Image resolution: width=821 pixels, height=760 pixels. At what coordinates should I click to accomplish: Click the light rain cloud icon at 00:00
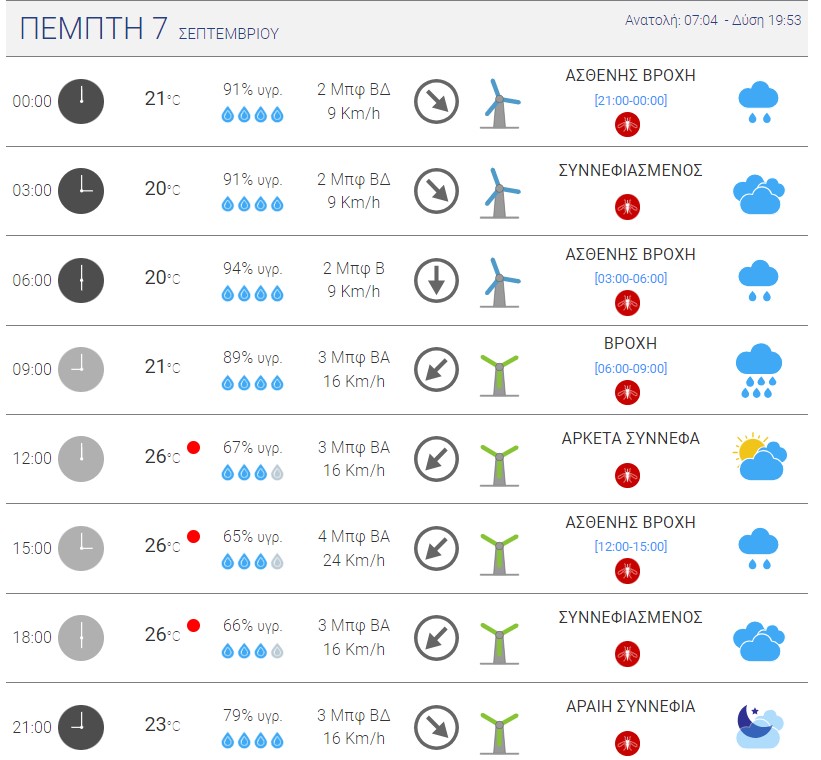[x=758, y=102]
